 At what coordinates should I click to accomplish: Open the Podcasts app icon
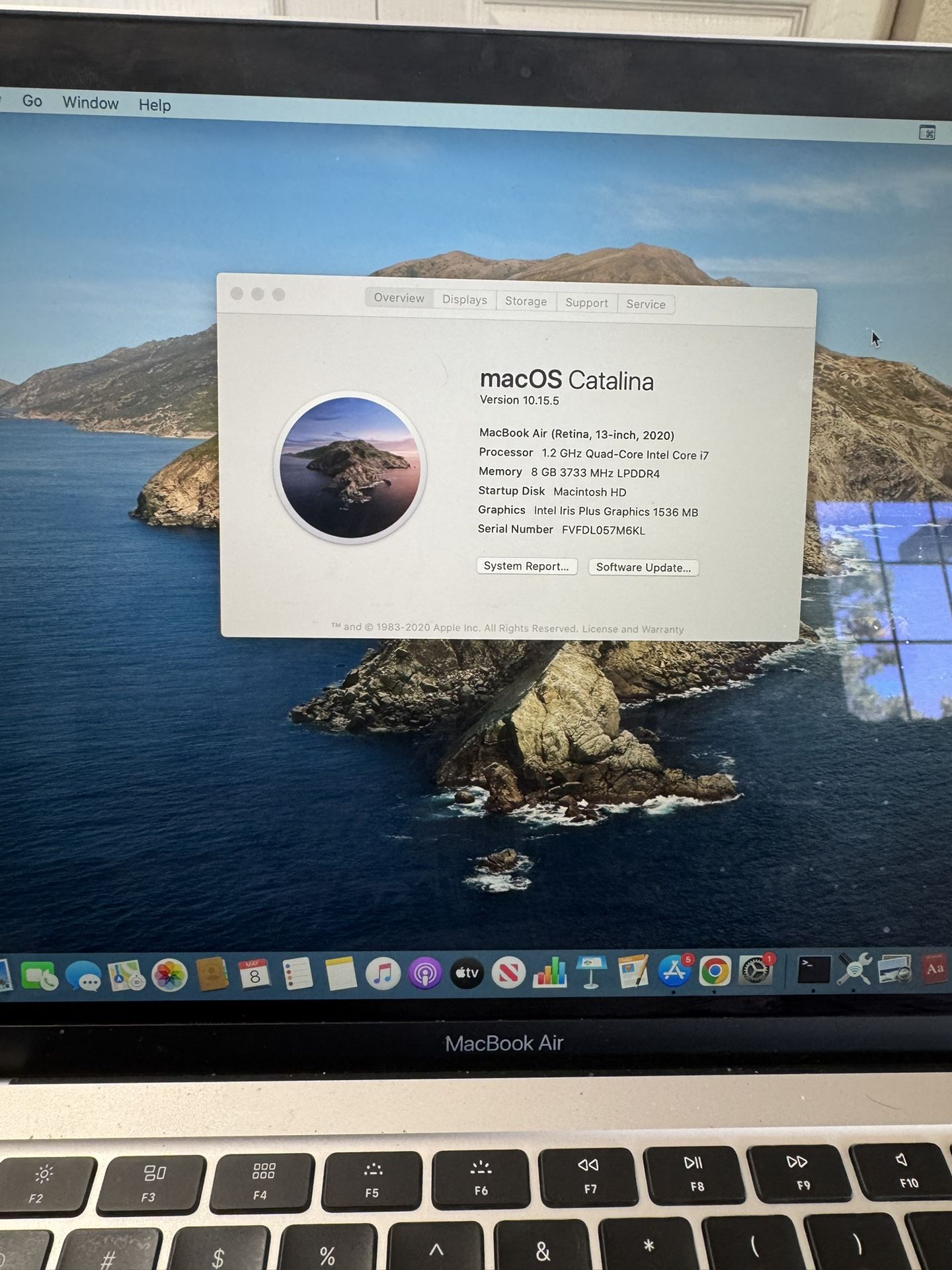(424, 974)
